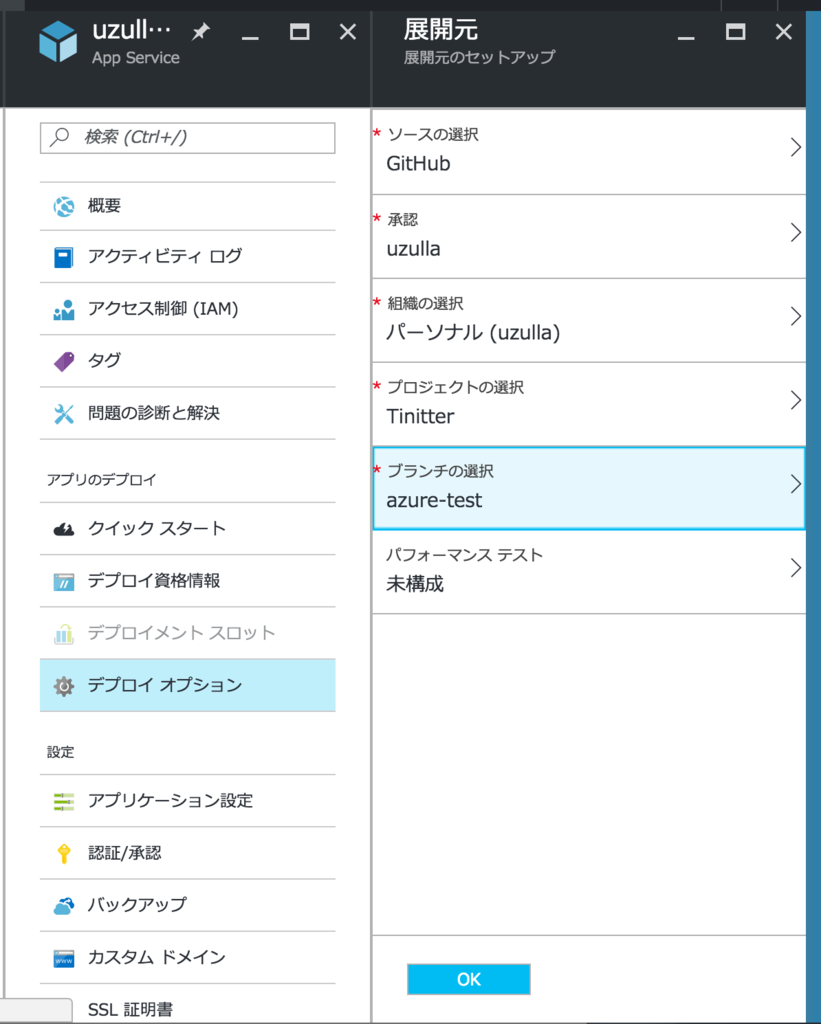The width and height of the screenshot is (821, 1024).
Task: Open バックアップ settings
Action: click(187, 906)
